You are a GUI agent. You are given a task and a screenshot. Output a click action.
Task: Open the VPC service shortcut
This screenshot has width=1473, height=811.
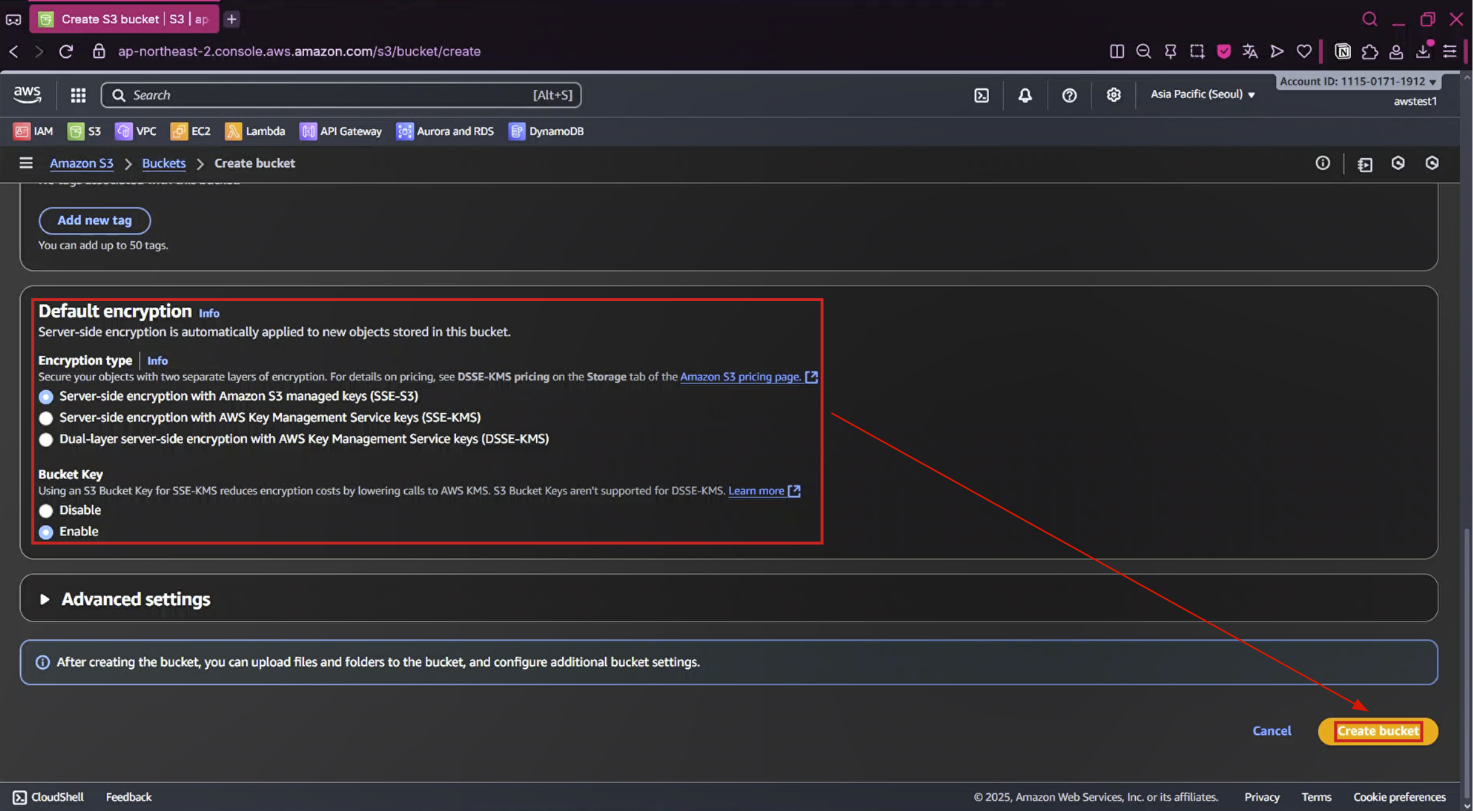[x=136, y=131]
